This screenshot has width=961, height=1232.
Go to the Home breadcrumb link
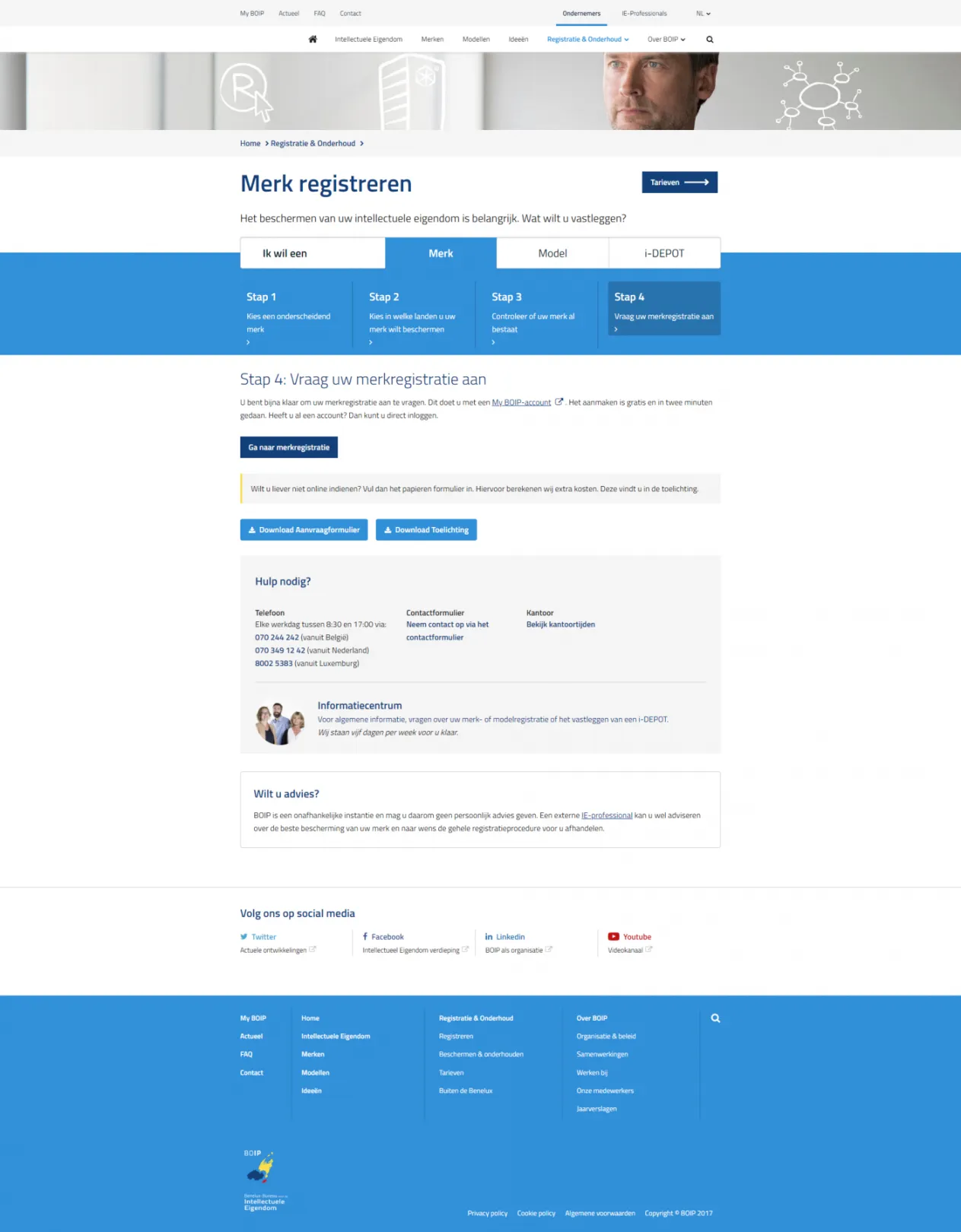(250, 144)
